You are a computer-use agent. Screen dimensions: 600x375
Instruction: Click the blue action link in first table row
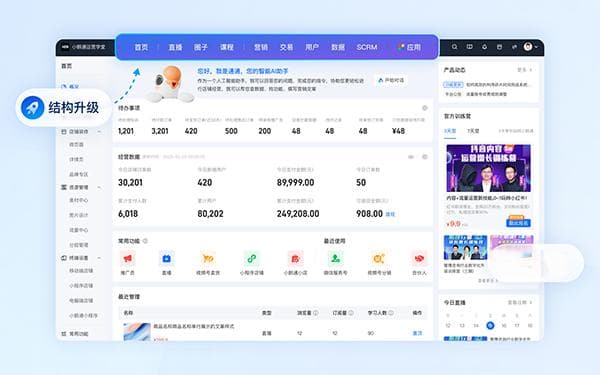tap(417, 333)
